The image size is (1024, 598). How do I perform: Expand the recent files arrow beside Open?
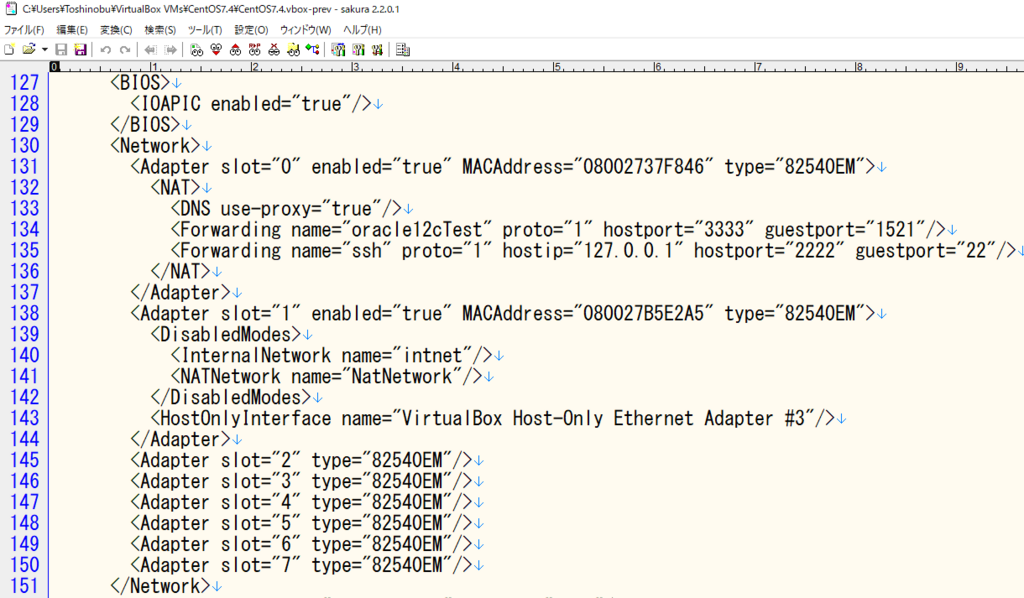[44, 50]
